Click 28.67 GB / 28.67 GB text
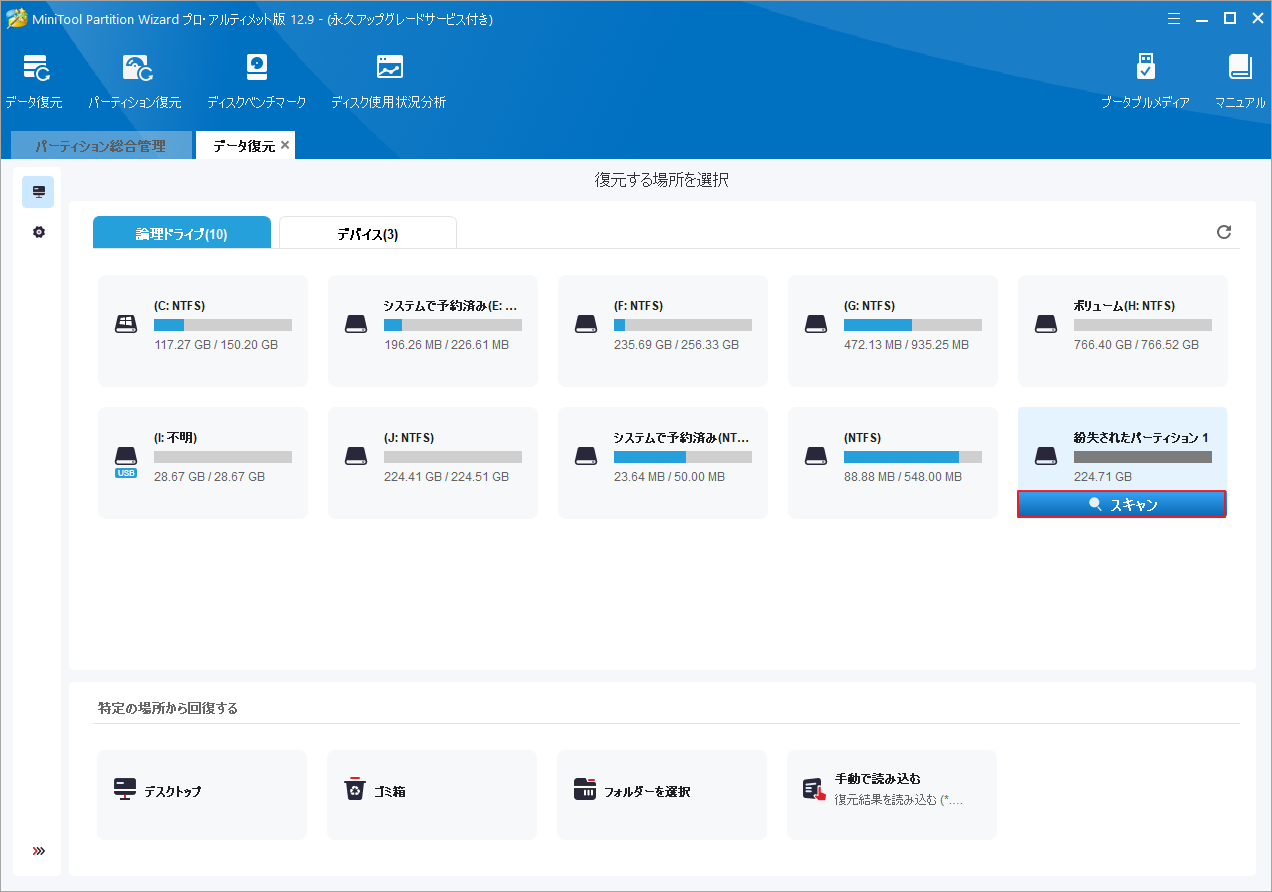 [210, 477]
